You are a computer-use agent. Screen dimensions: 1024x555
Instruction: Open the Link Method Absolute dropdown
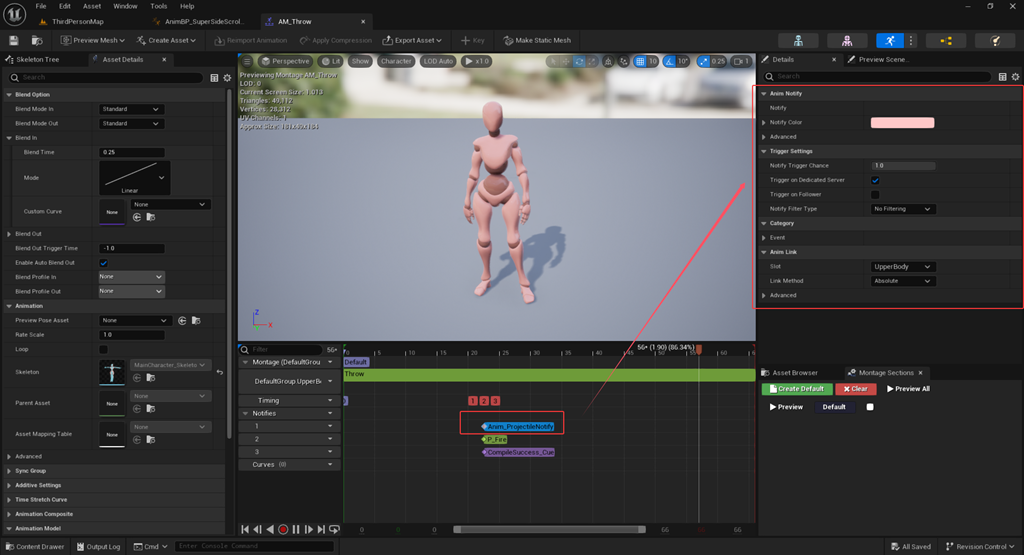(x=903, y=281)
